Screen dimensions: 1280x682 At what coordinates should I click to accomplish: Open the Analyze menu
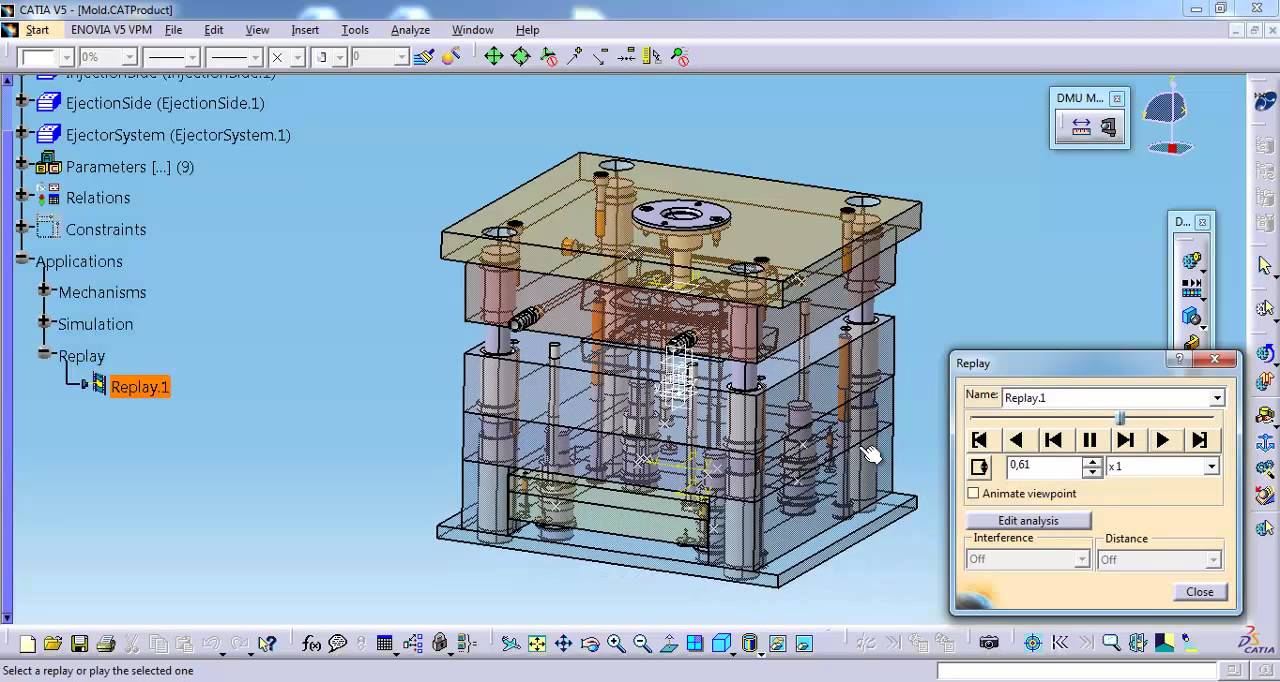coord(410,30)
